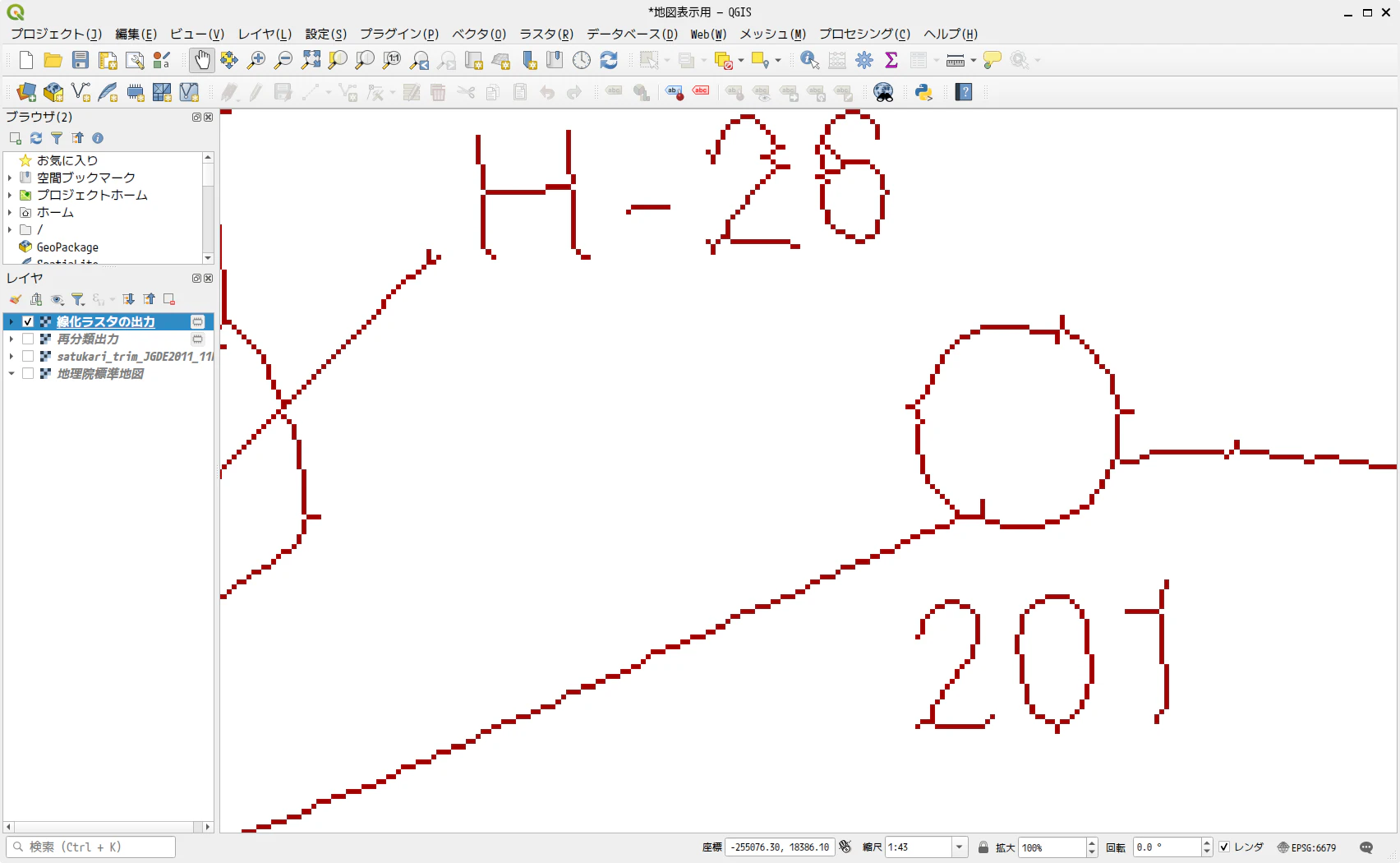The width and height of the screenshot is (1400, 863).
Task: Click the 回転 rotation value field
Action: click(x=1167, y=847)
